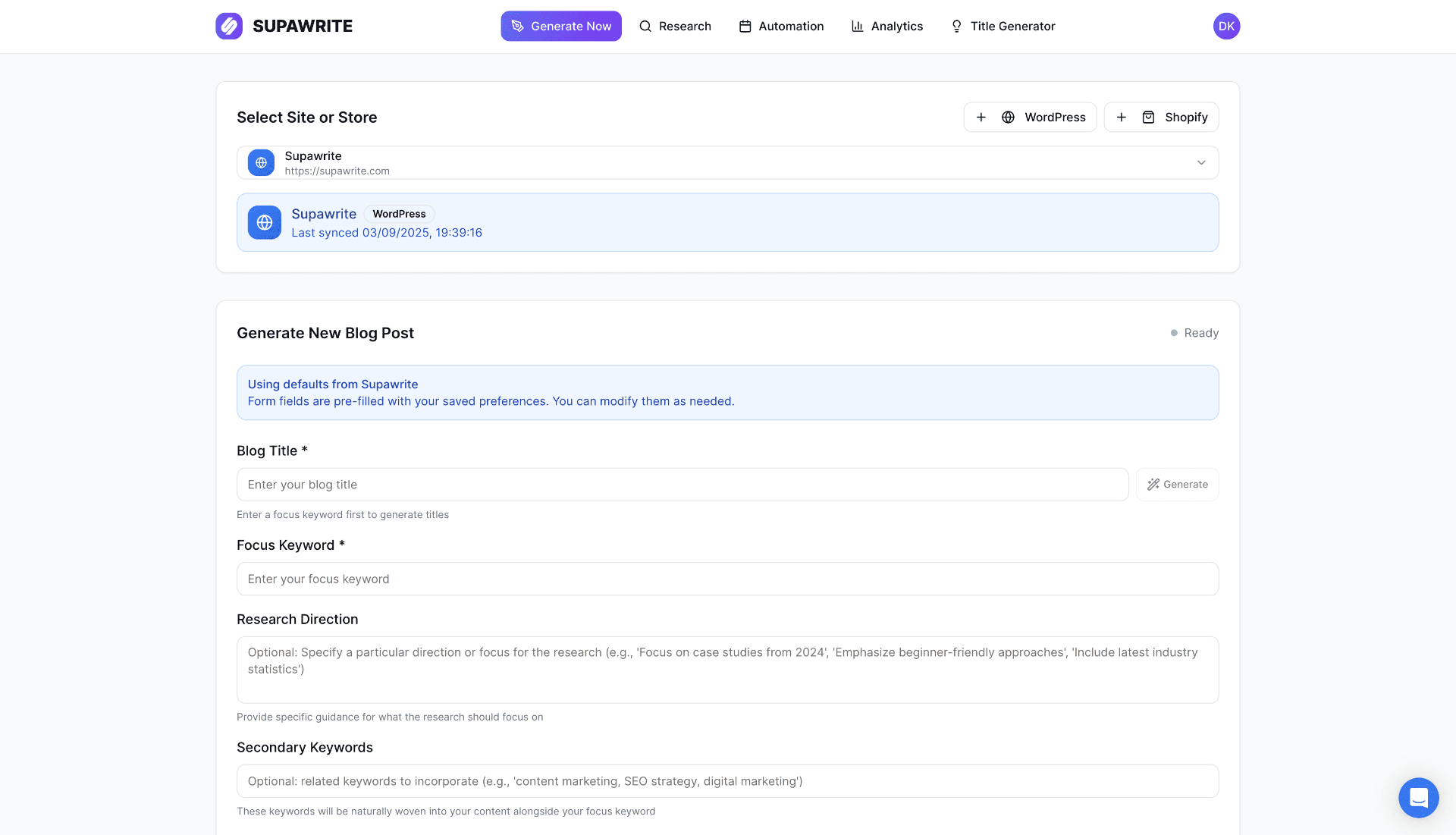Click the plus to add a WordPress site

tap(981, 117)
